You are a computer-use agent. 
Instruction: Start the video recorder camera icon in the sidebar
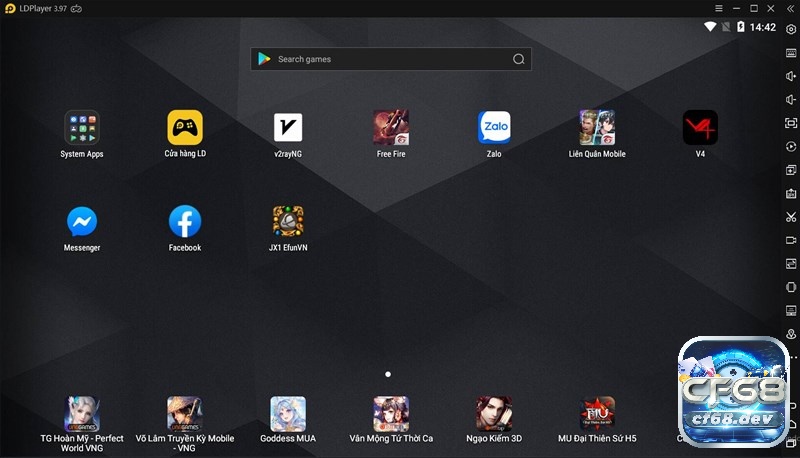(x=791, y=240)
